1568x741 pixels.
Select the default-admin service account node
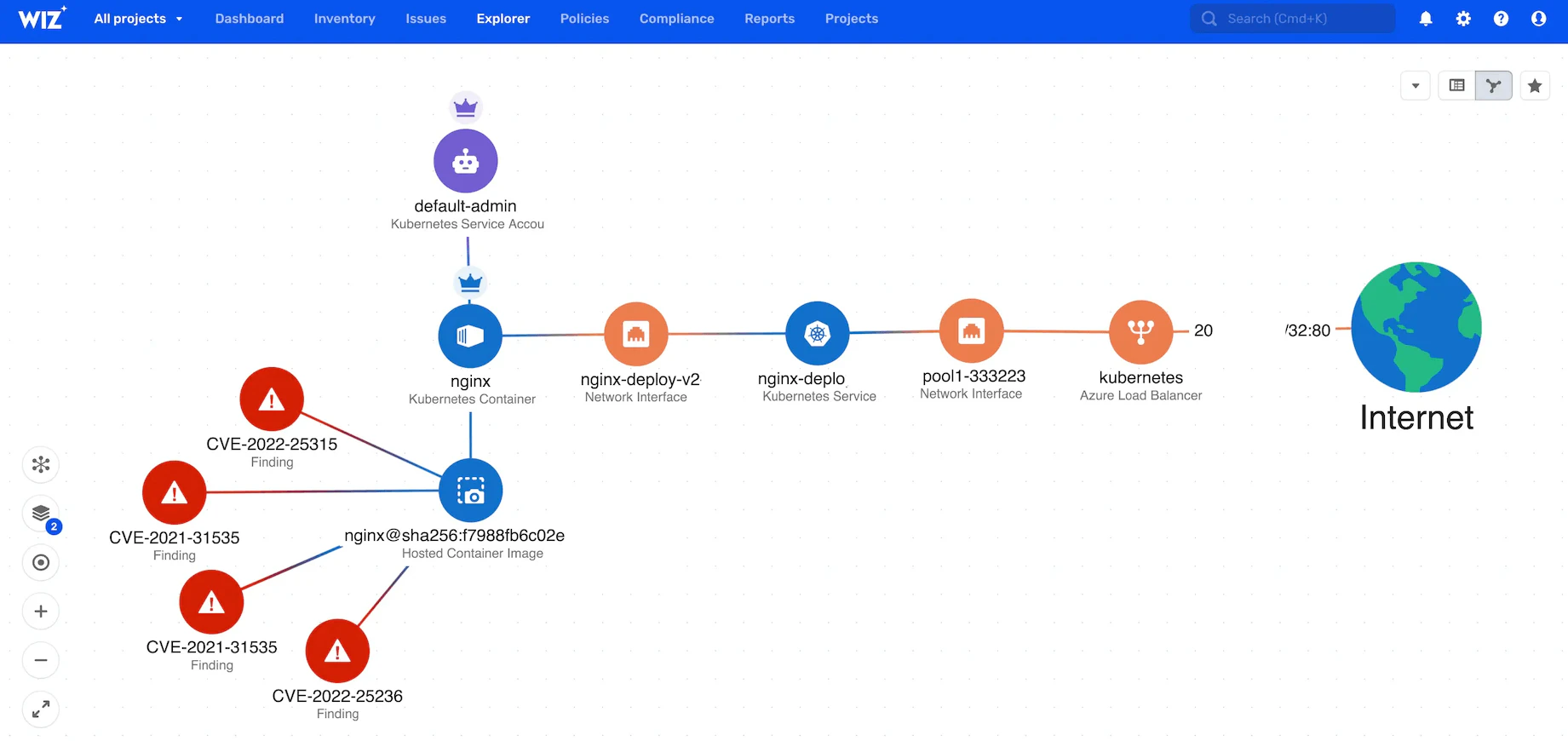point(466,161)
